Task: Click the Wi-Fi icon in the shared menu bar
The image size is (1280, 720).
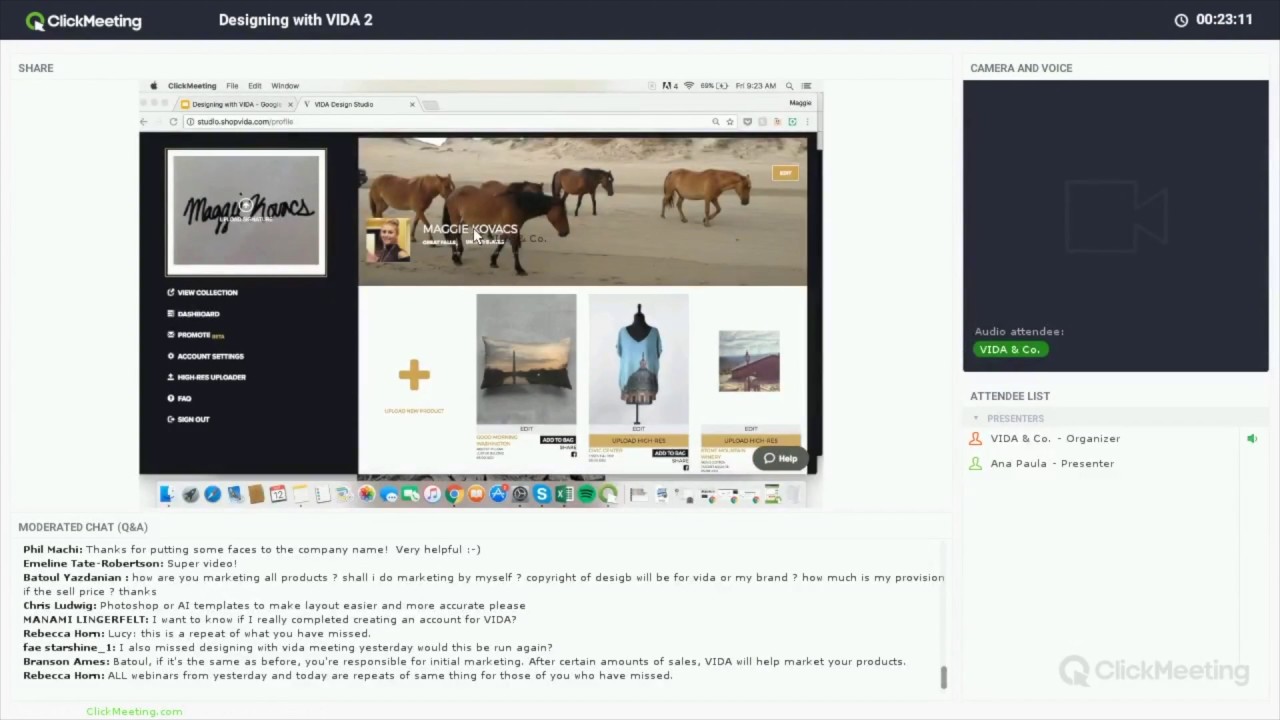Action: tap(689, 86)
